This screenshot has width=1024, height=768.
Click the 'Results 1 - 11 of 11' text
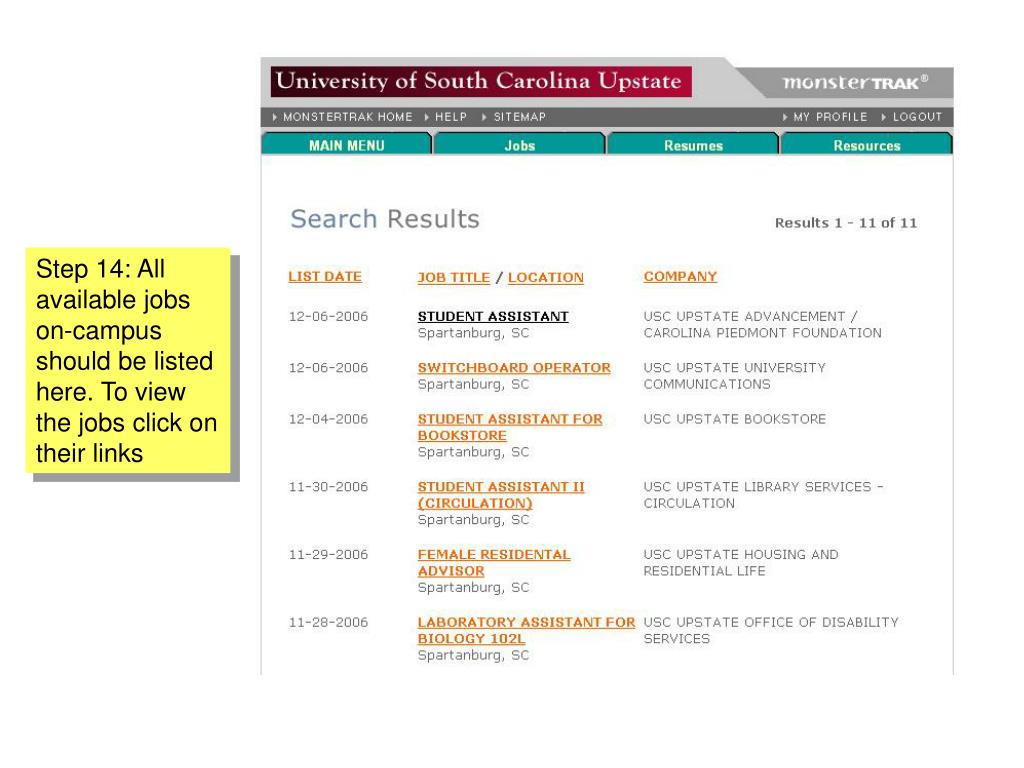pyautogui.click(x=846, y=223)
